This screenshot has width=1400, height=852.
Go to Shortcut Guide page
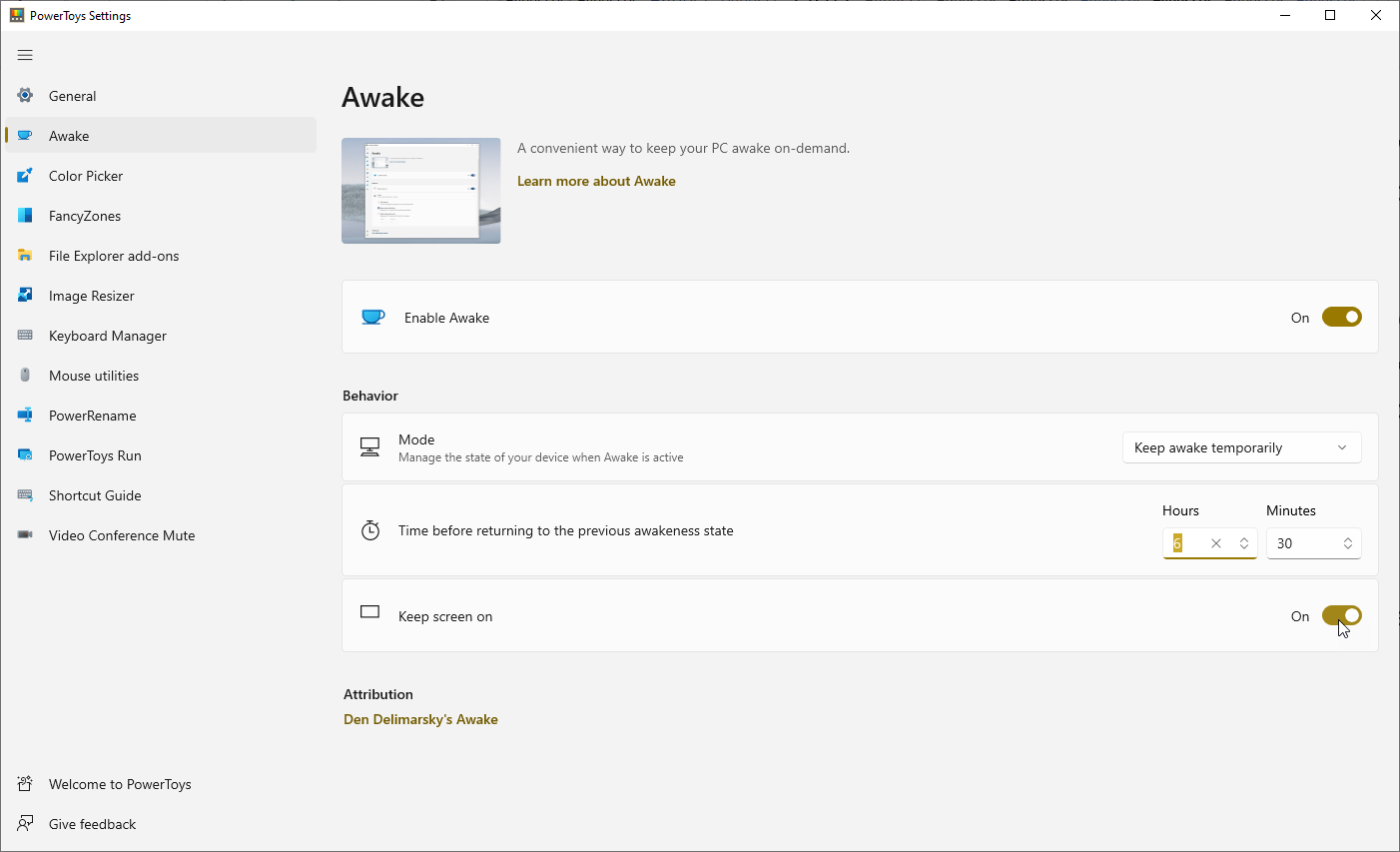pyautogui.click(x=161, y=495)
